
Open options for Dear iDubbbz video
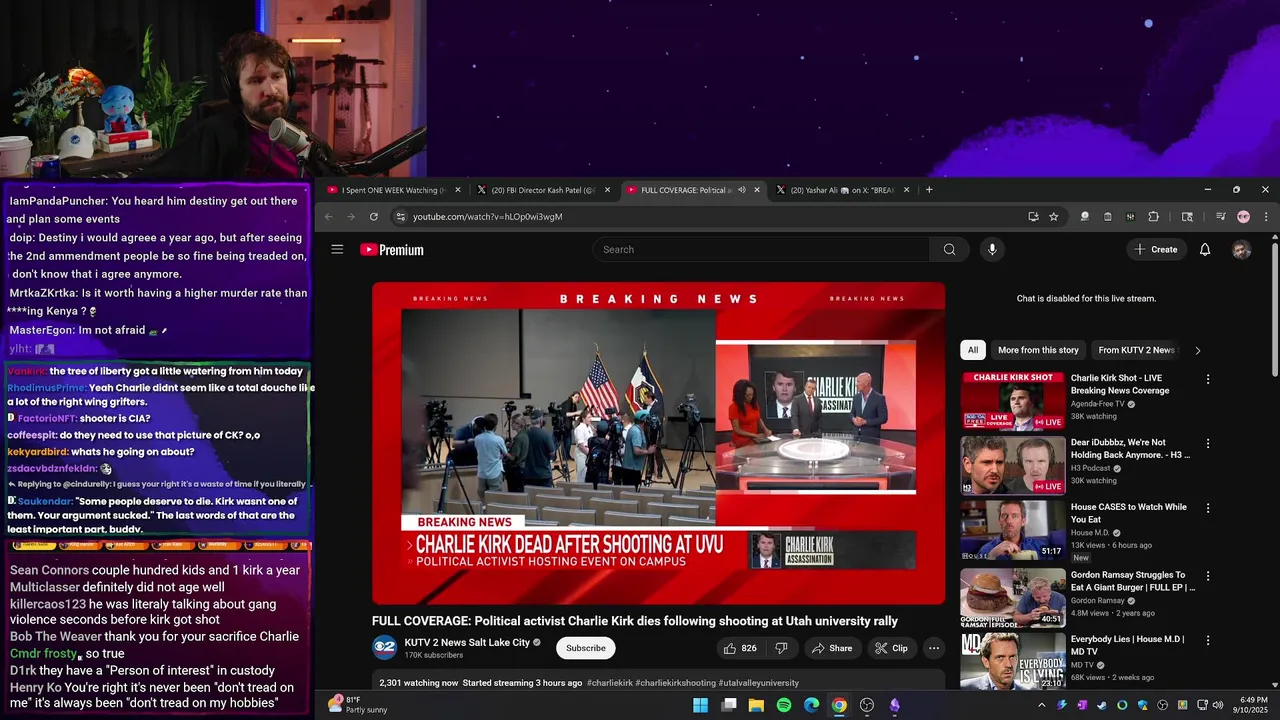(x=1208, y=443)
